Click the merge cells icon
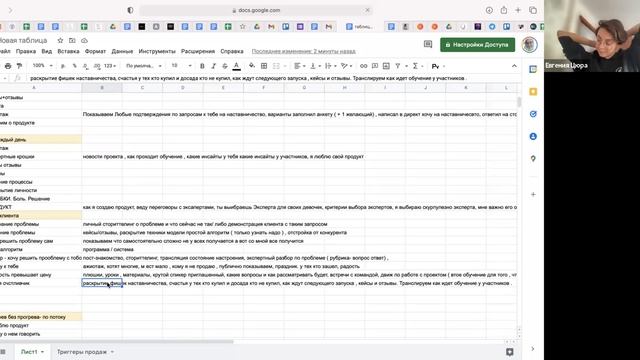Viewport: 640px width, 360px height. coord(276,66)
